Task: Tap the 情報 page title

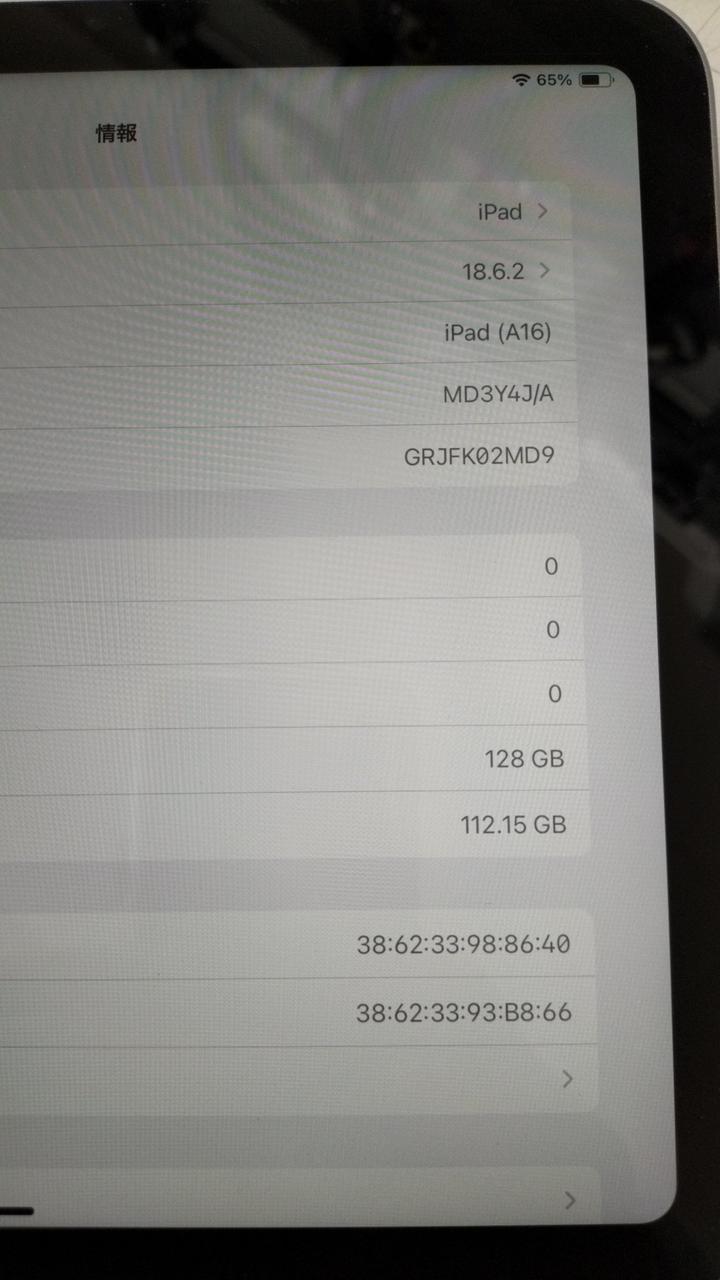Action: [116, 133]
